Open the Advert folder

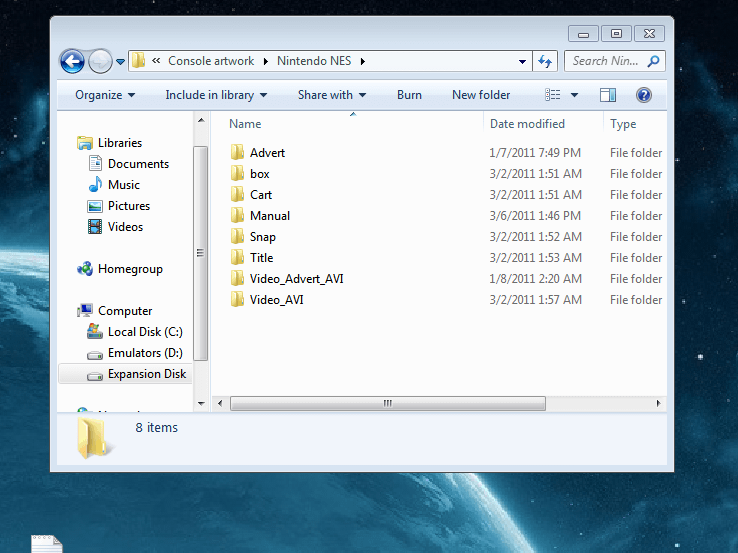[267, 153]
